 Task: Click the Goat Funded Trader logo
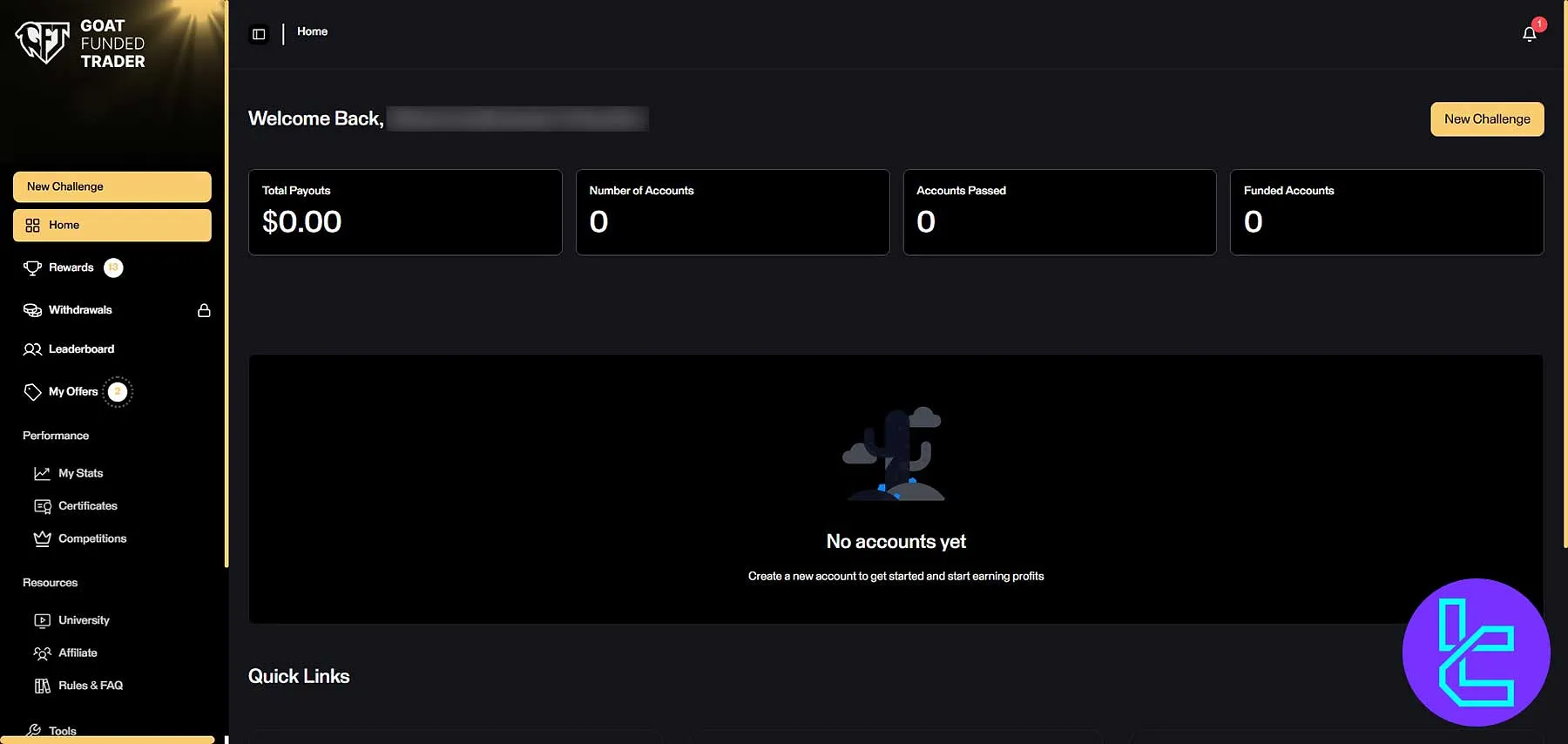pos(80,44)
